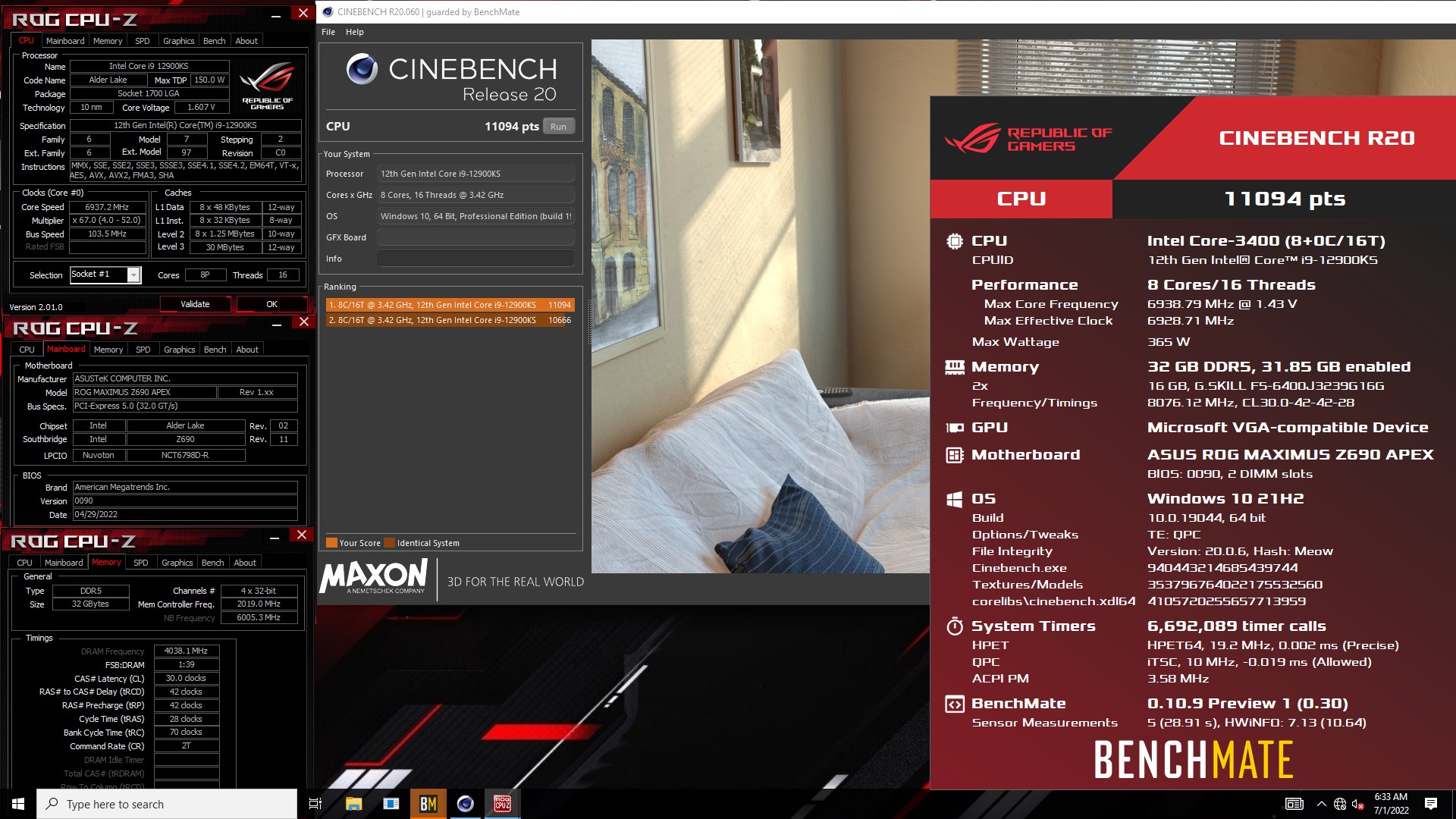Screen dimensions: 1456x819
Task: Switch to CPU tab in middle CPU-Z window
Action: pyautogui.click(x=27, y=350)
